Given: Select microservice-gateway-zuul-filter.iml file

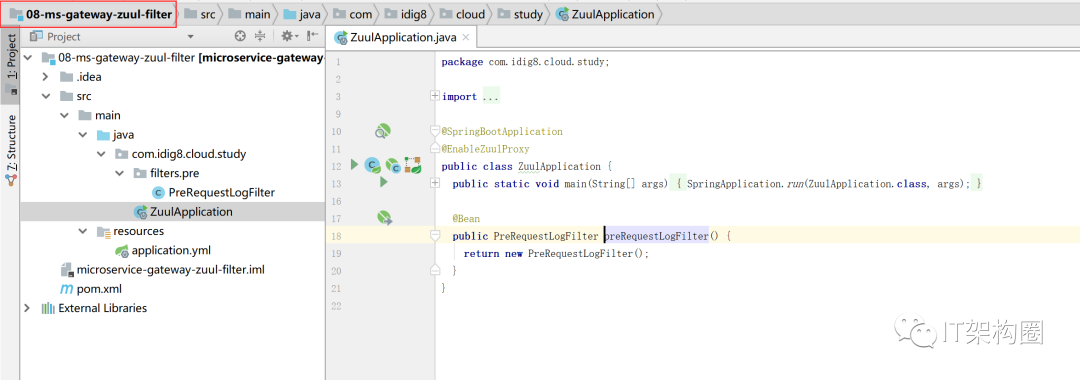Looking at the screenshot, I should [163, 270].
